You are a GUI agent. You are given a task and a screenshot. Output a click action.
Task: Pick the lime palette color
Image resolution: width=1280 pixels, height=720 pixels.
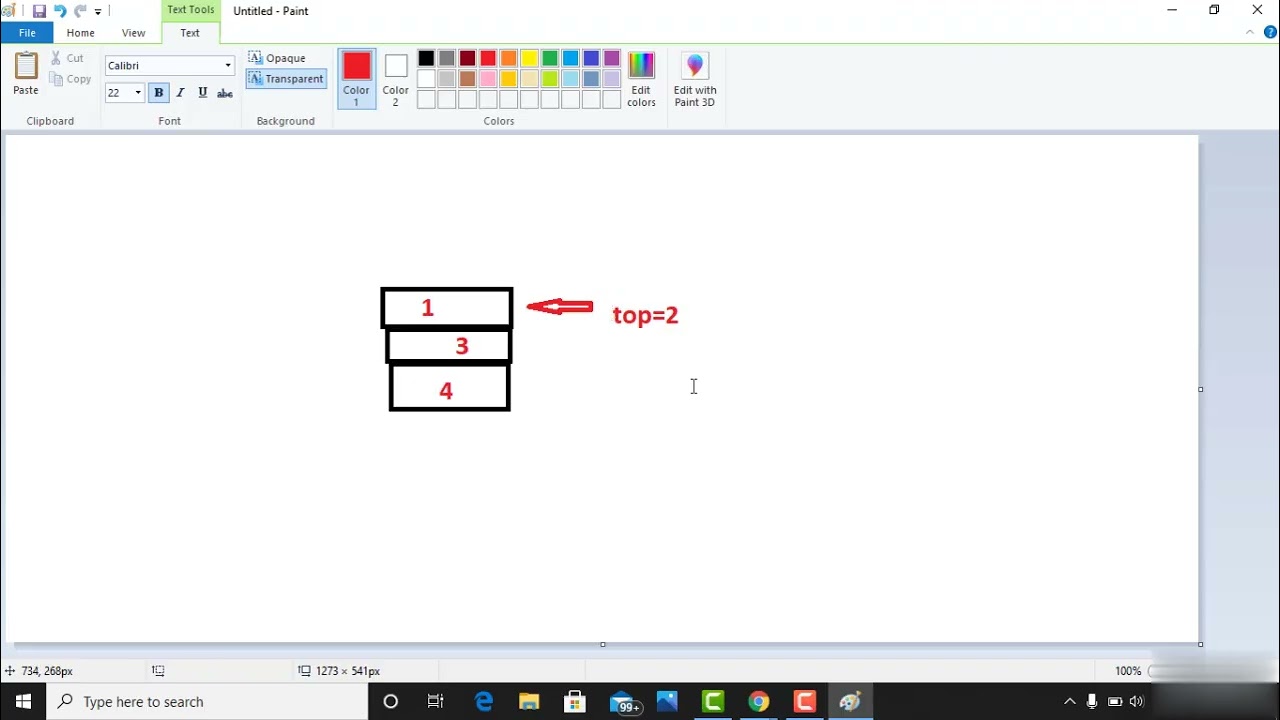550,79
